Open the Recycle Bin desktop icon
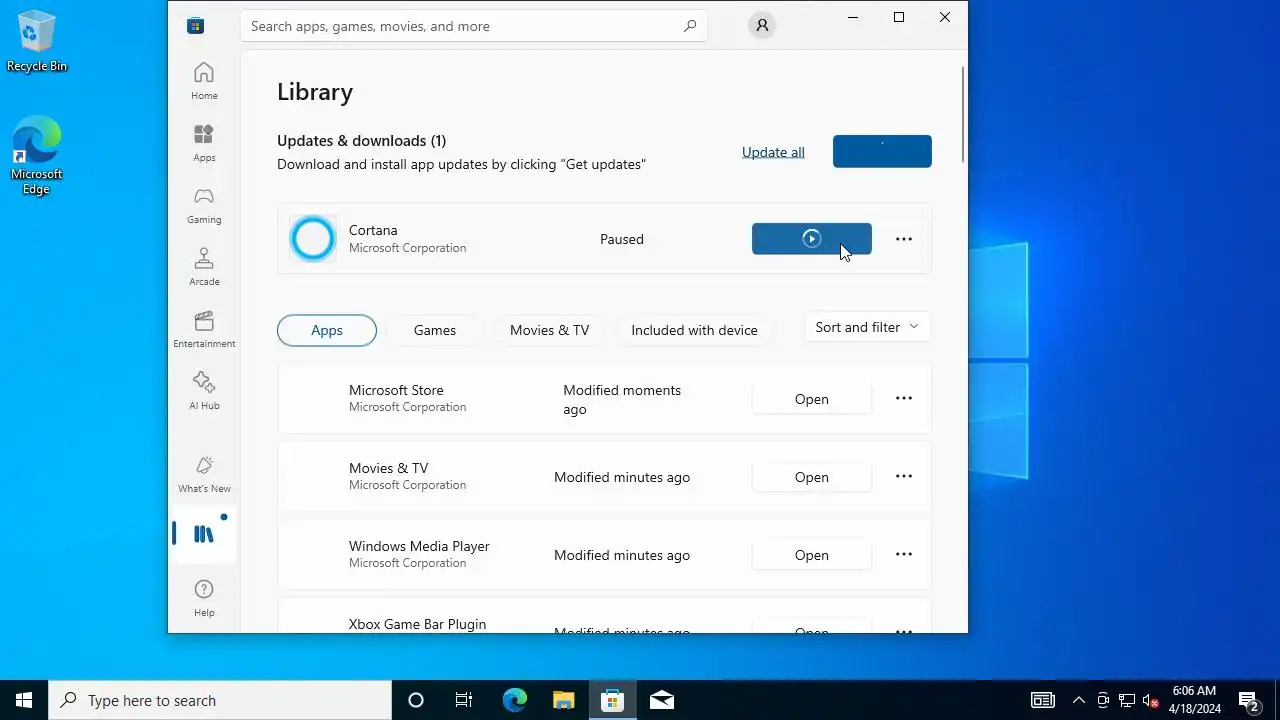Image resolution: width=1280 pixels, height=720 pixels. point(37,41)
